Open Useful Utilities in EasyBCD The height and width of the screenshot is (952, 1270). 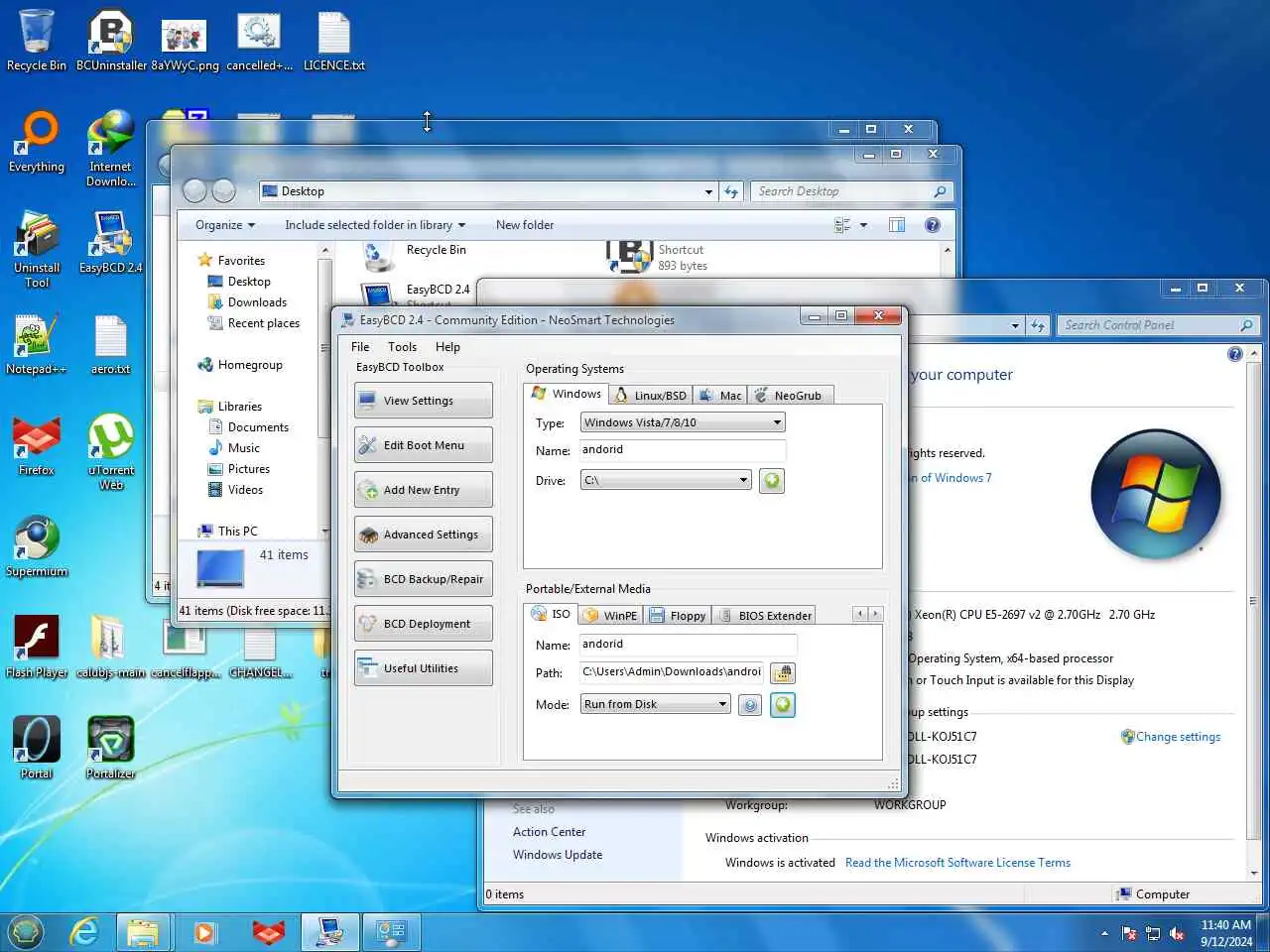coord(423,668)
